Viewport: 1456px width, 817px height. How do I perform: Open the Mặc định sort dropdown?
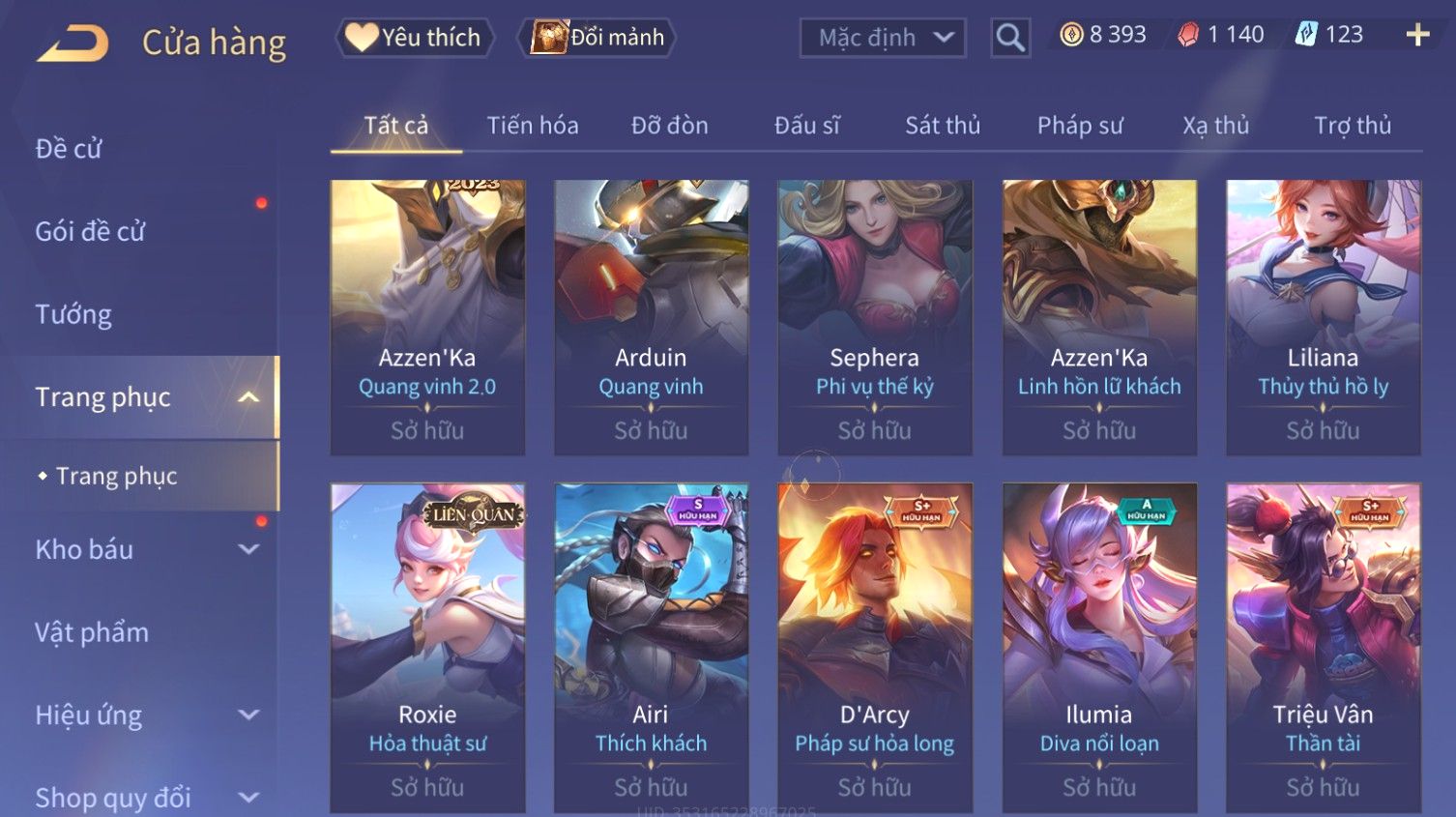pos(883,38)
